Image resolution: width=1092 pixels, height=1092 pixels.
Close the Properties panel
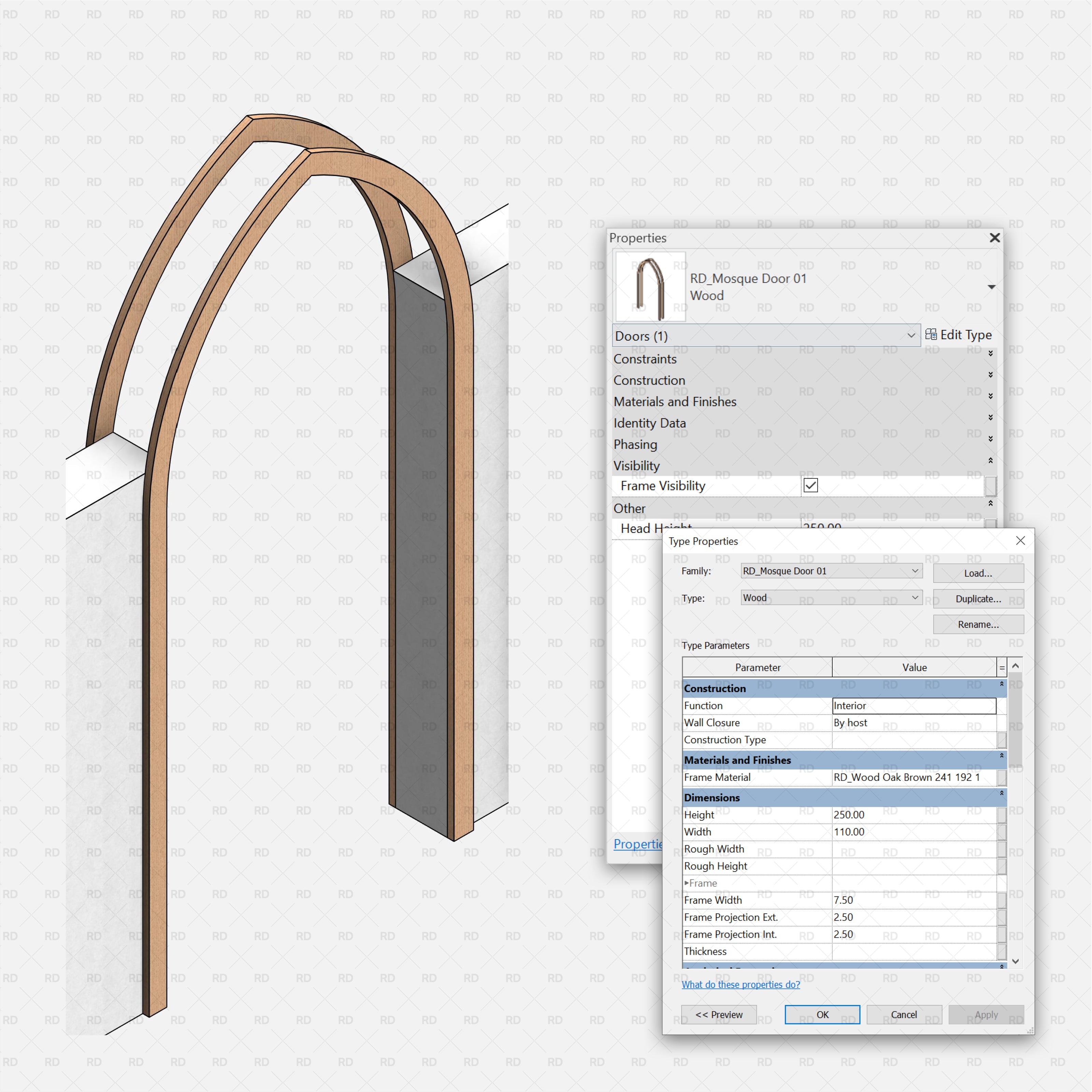pos(995,238)
